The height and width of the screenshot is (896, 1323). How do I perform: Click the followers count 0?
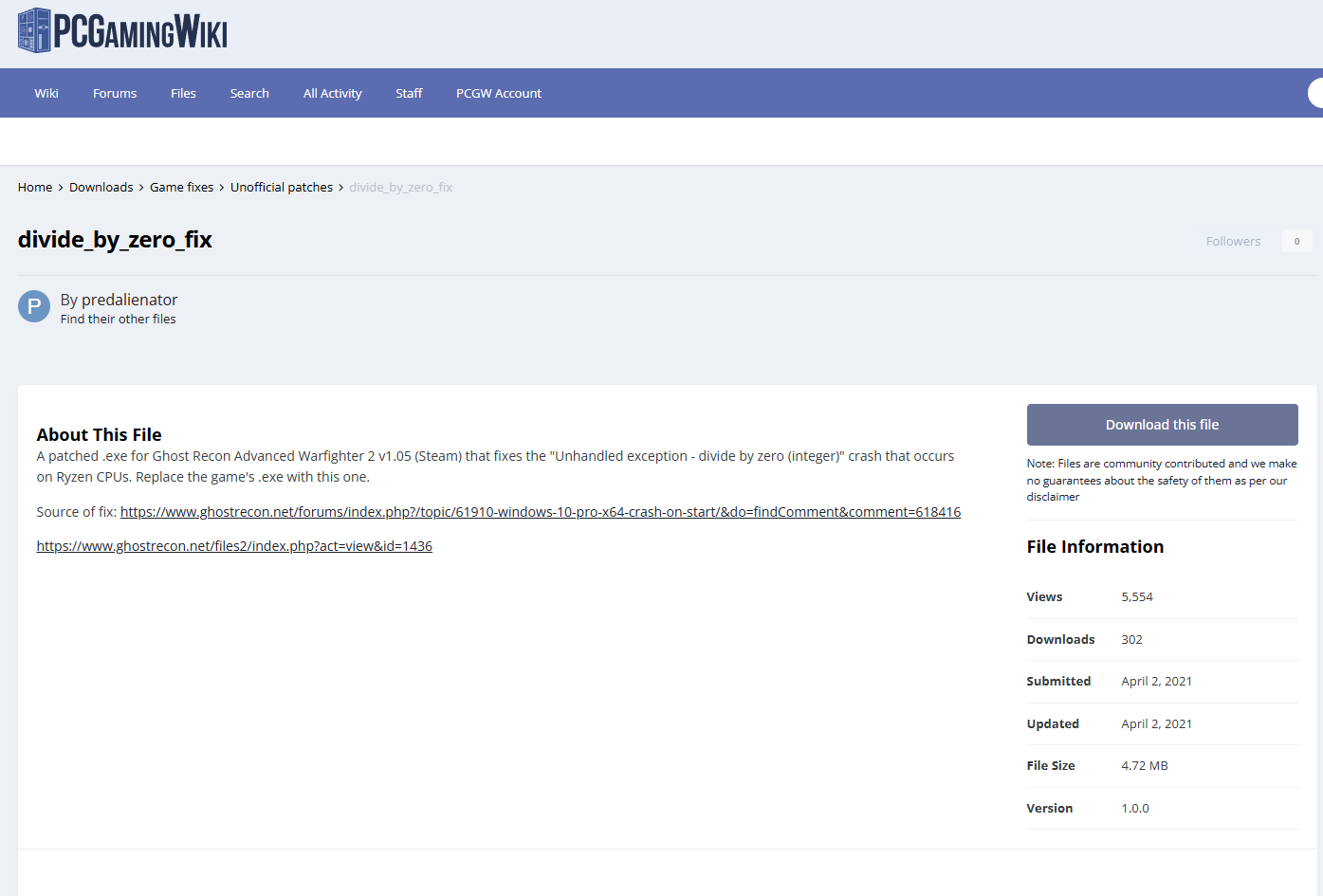click(x=1296, y=241)
